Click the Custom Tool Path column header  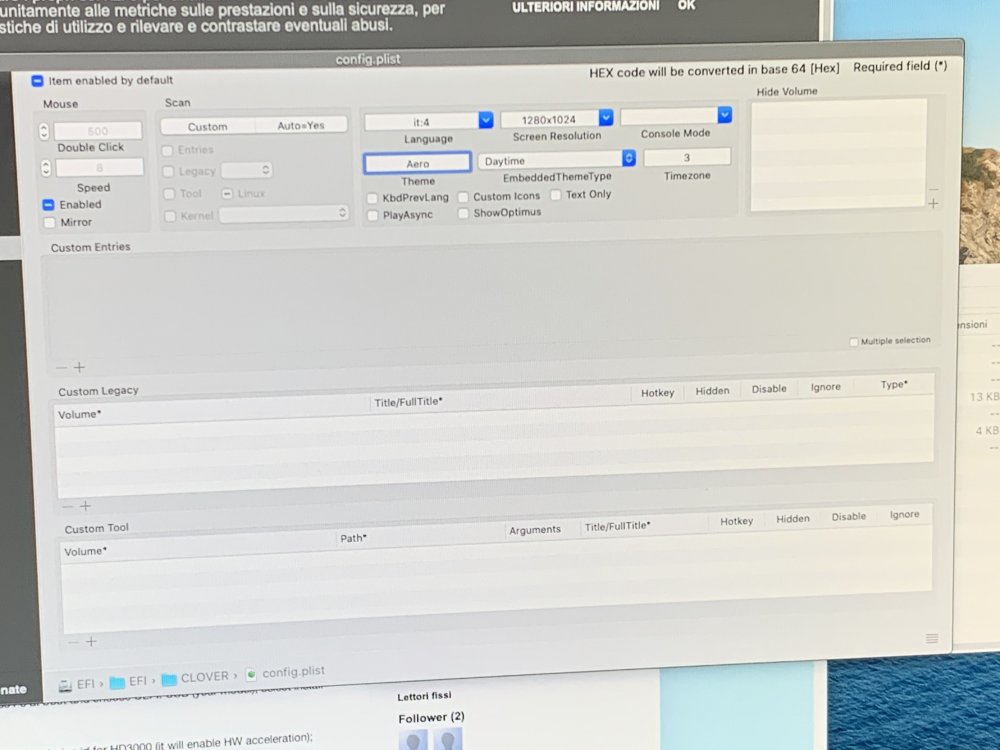pos(353,538)
